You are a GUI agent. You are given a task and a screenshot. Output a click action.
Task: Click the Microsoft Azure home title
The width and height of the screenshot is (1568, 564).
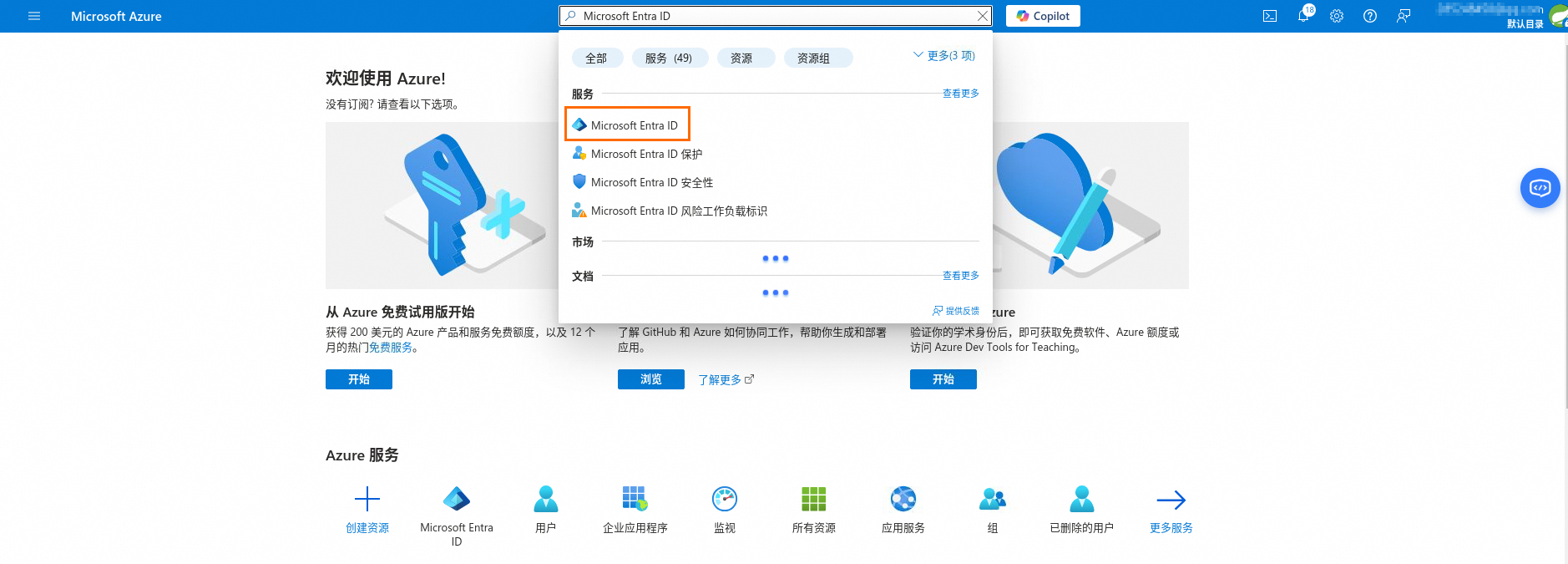click(116, 16)
